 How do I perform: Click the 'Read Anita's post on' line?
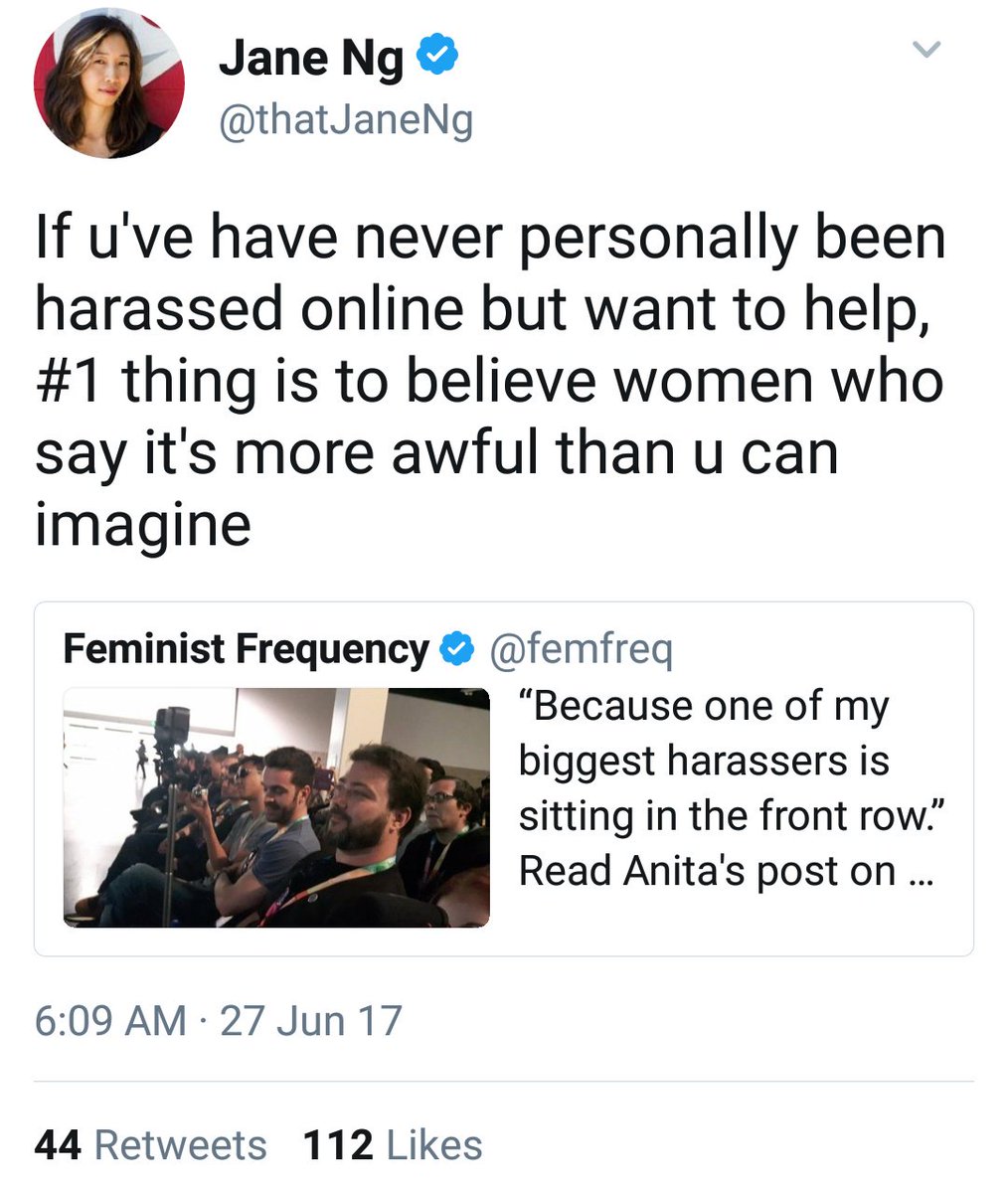point(707,871)
